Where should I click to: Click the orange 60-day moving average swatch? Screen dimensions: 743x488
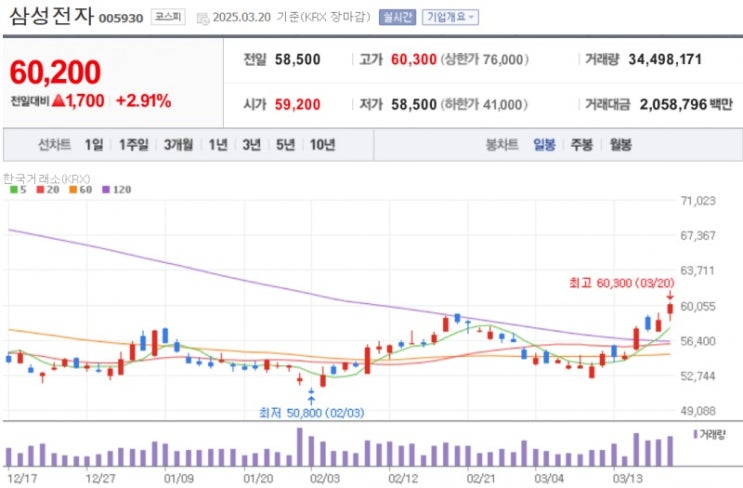[x=73, y=190]
